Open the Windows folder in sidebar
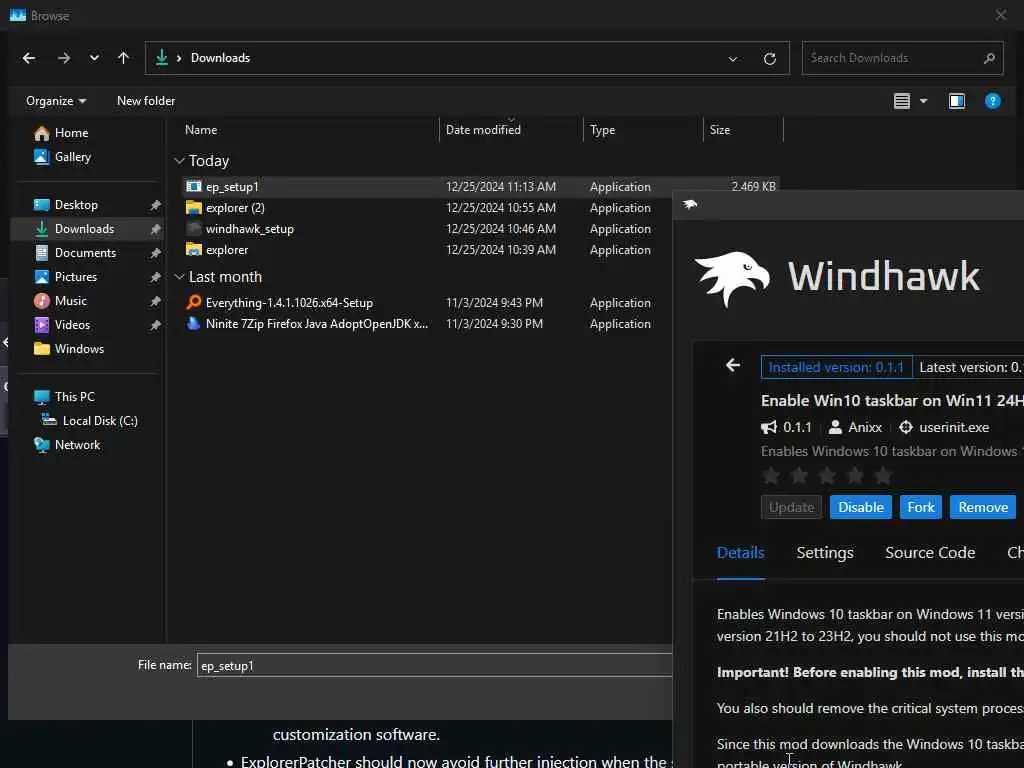Image resolution: width=1024 pixels, height=768 pixels. point(78,349)
